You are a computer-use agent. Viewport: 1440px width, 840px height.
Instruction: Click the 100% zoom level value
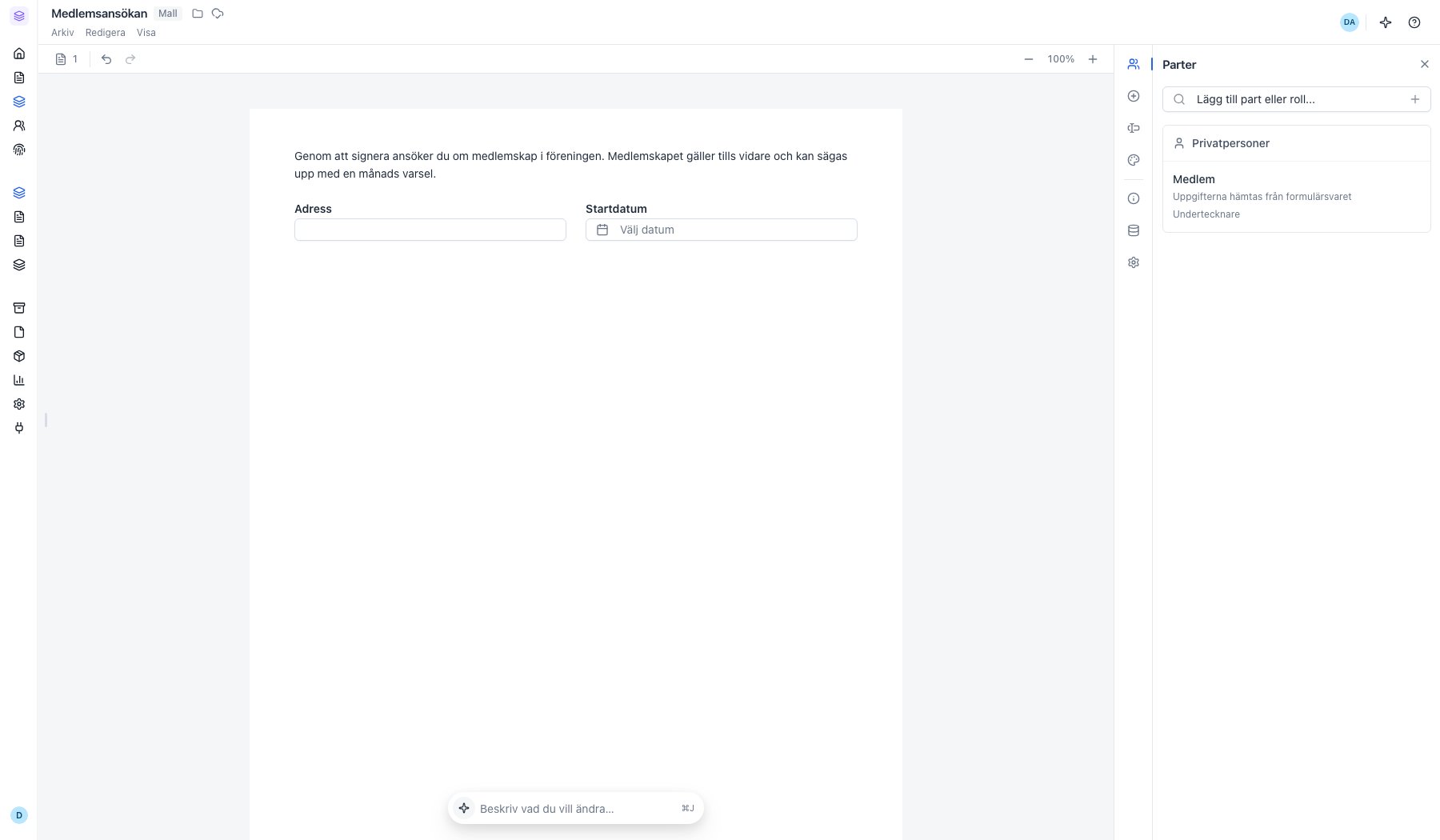[1061, 59]
